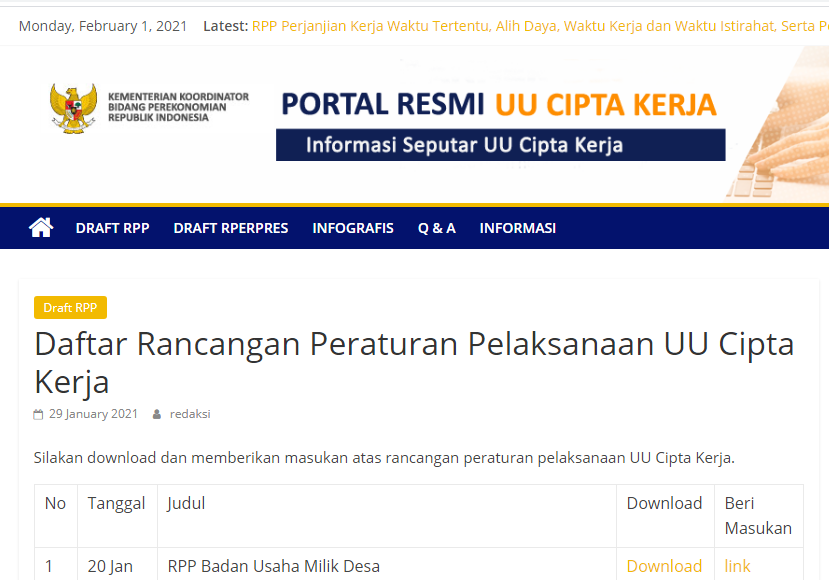Click the 29 January 2021 post date
The width and height of the screenshot is (829, 580).
93,414
